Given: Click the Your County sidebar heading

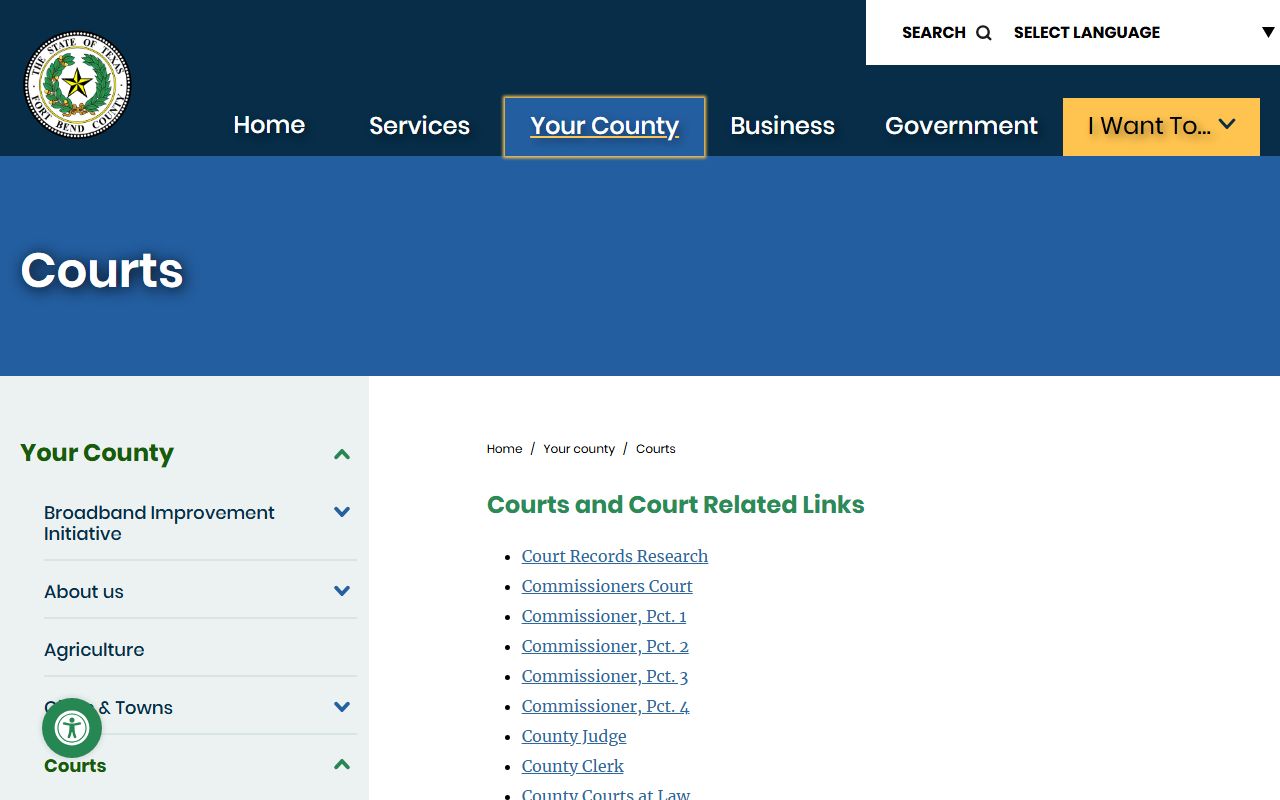Looking at the screenshot, I should tap(97, 453).
